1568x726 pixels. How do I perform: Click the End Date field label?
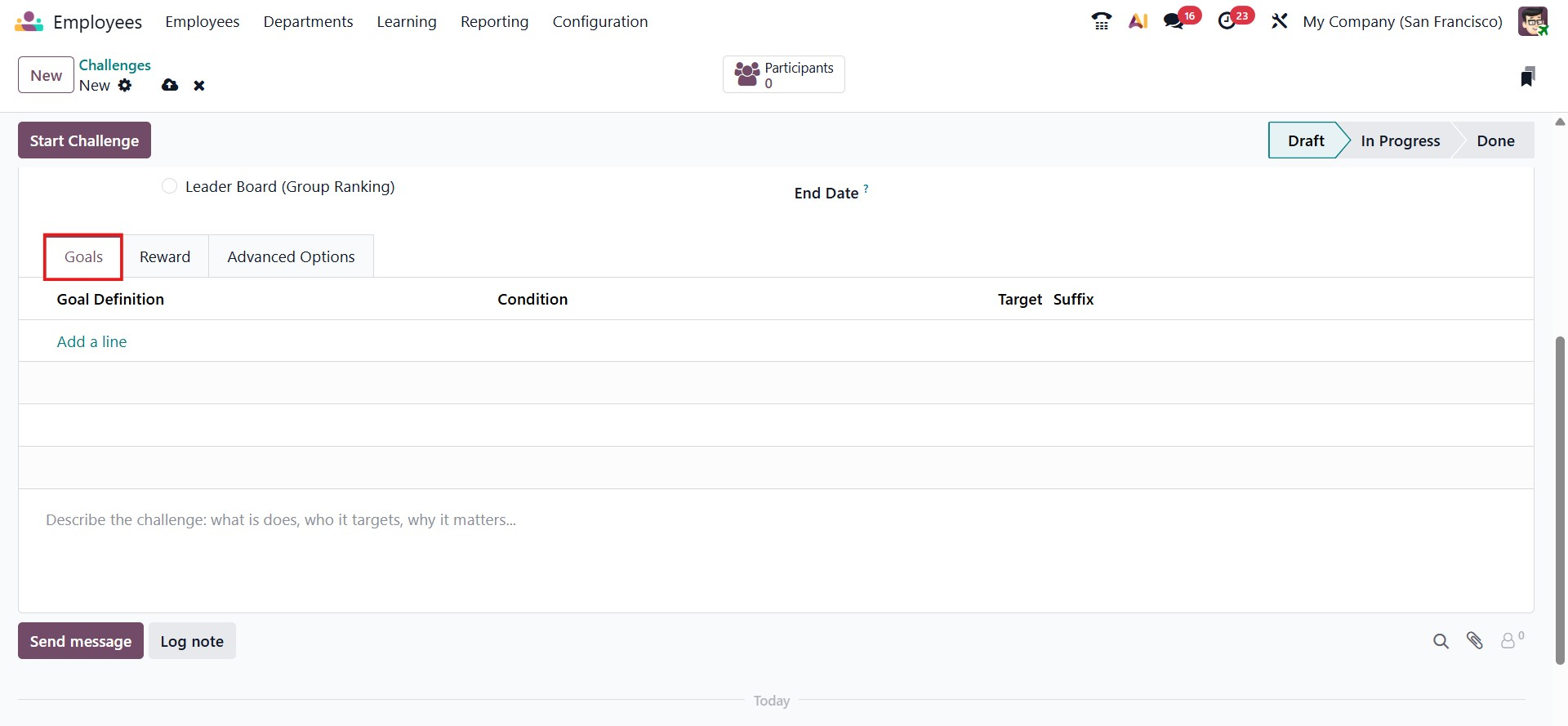(826, 193)
